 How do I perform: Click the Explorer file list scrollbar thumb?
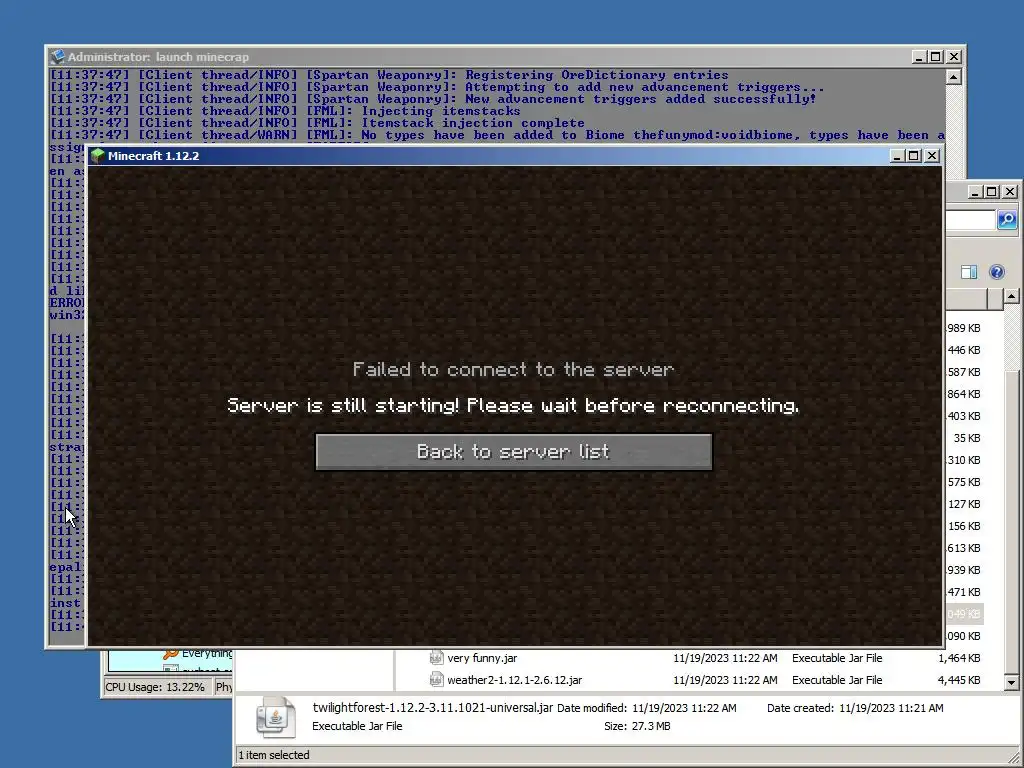click(1012, 522)
